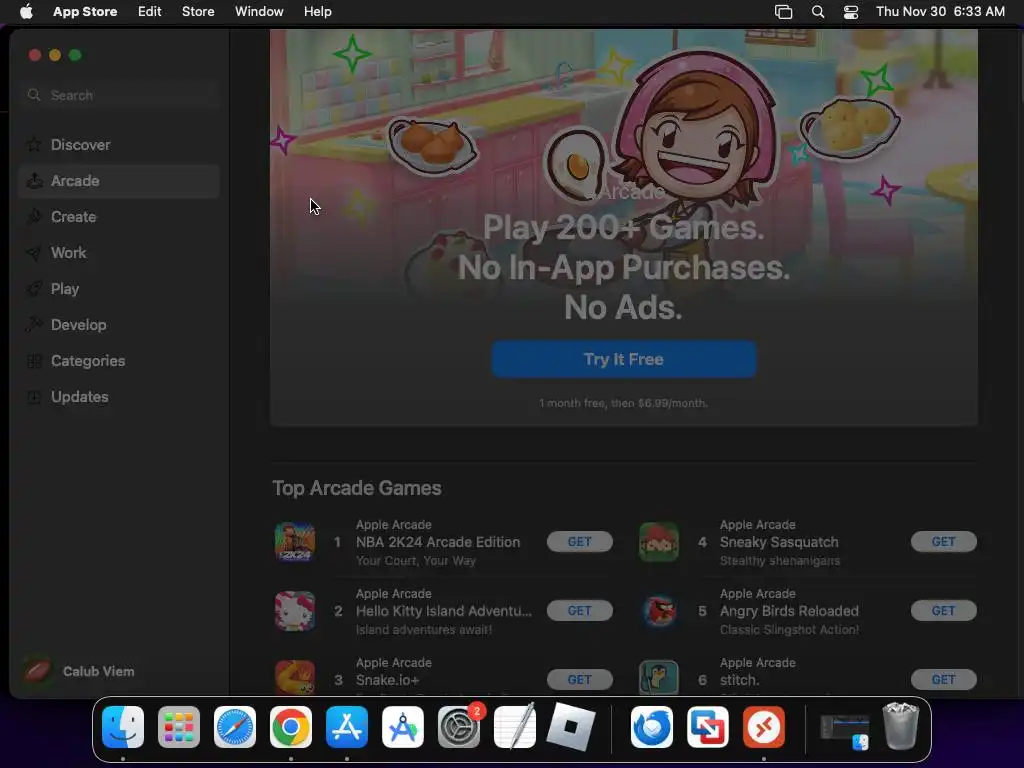Select Arcade in the sidebar
The height and width of the screenshot is (768, 1024).
tap(119, 181)
